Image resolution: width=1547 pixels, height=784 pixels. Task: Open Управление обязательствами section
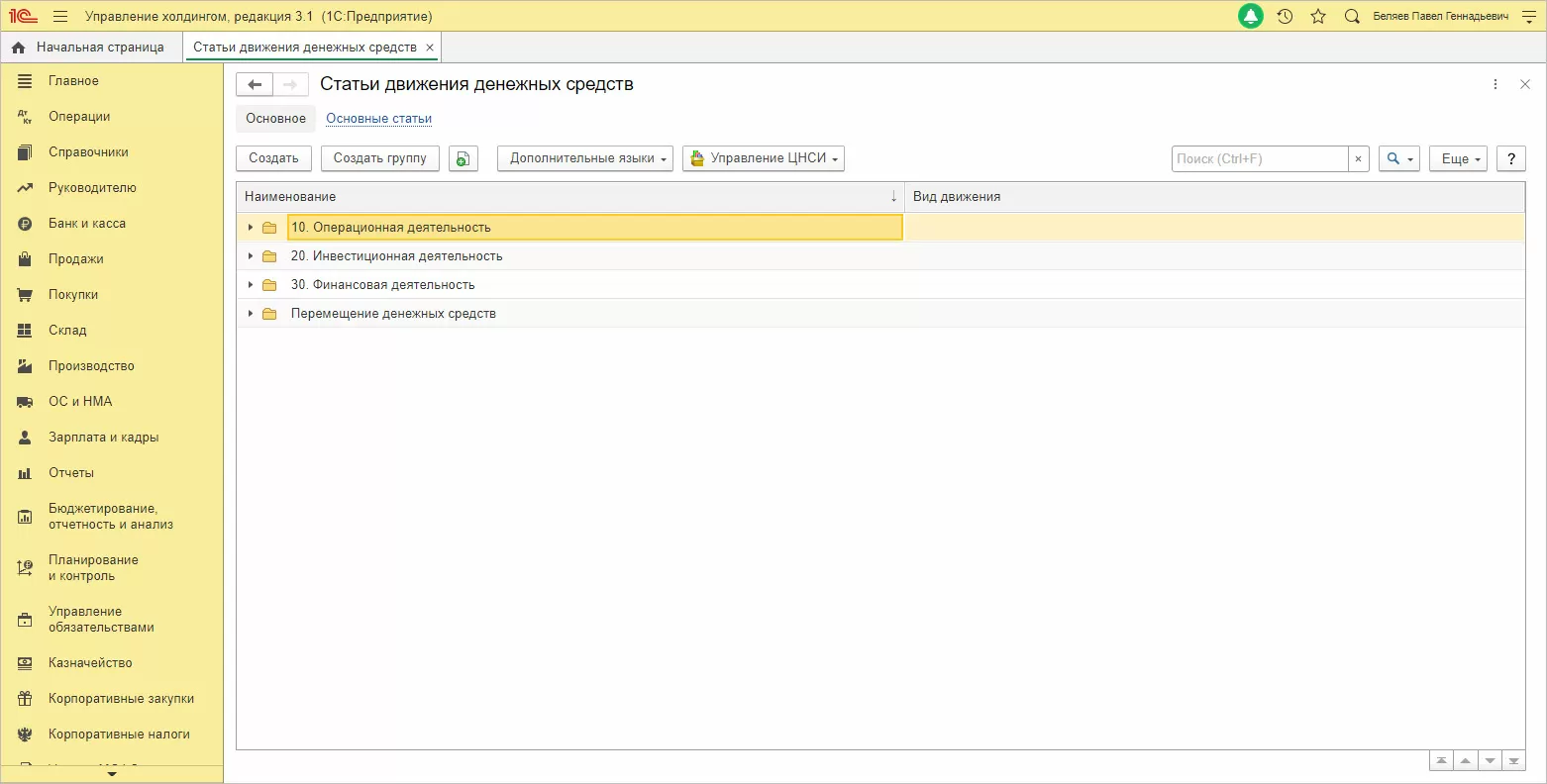click(x=101, y=620)
